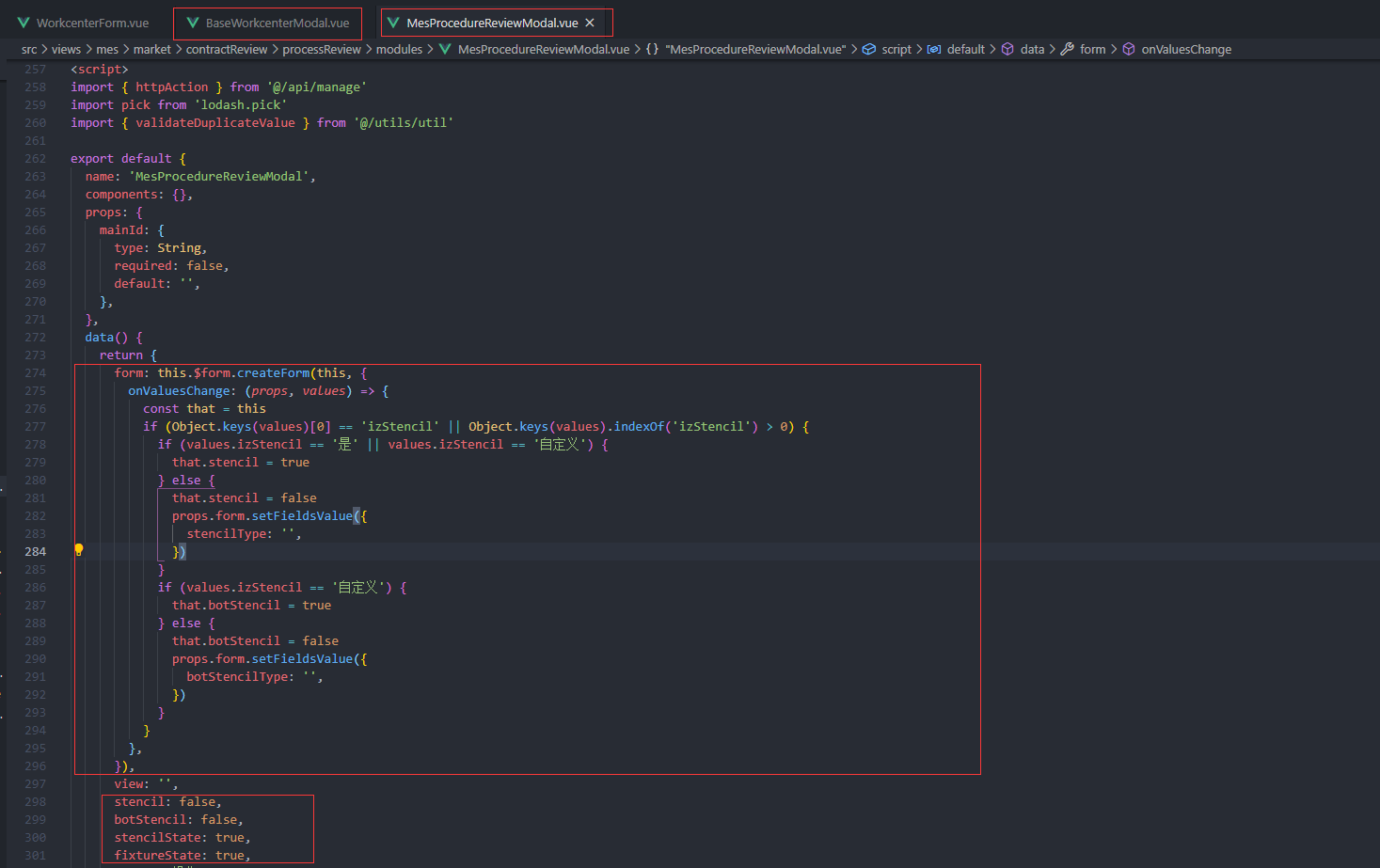The height and width of the screenshot is (868, 1380).
Task: Click the components property on line 264
Action: click(121, 194)
